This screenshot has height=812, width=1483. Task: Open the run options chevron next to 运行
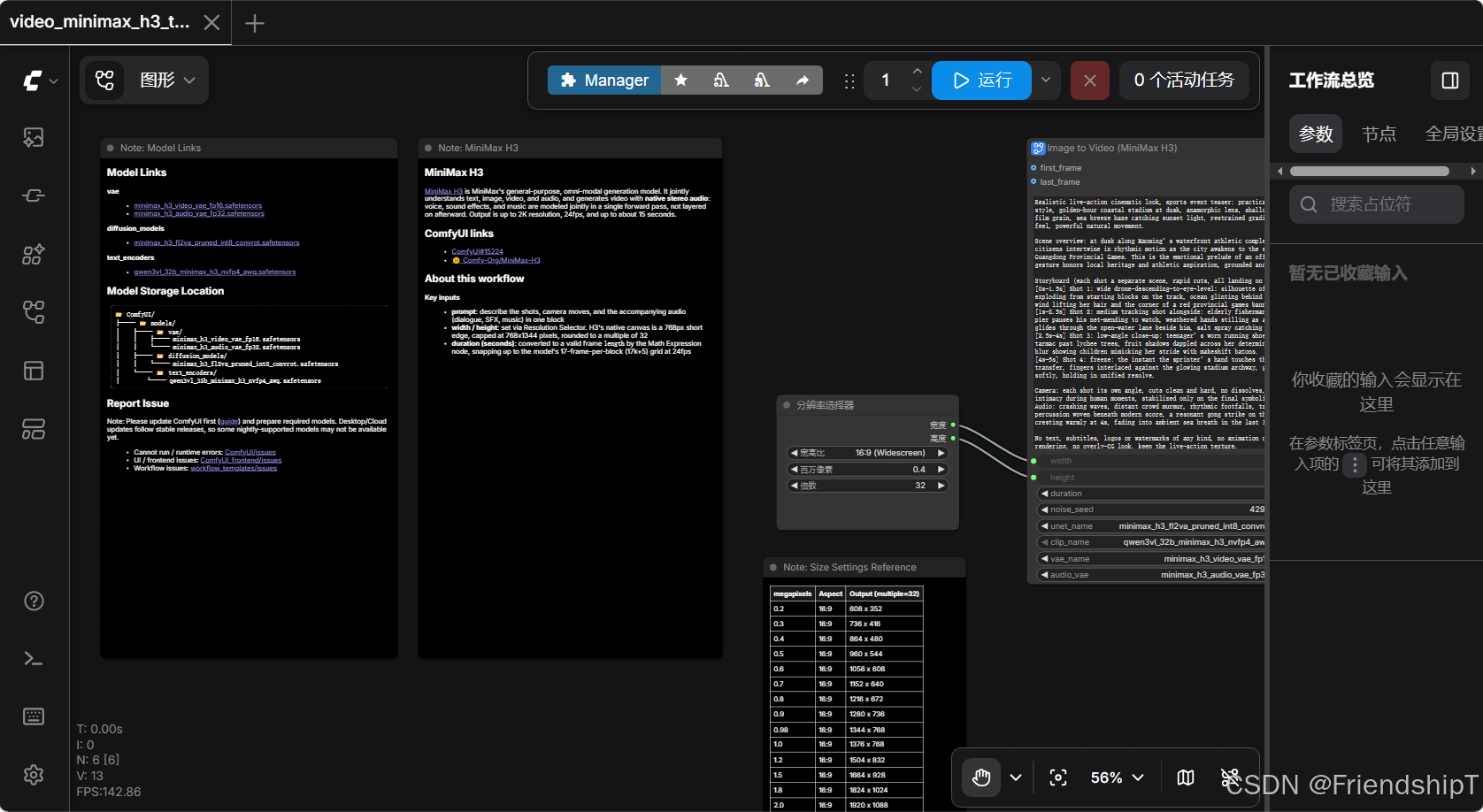(1046, 80)
